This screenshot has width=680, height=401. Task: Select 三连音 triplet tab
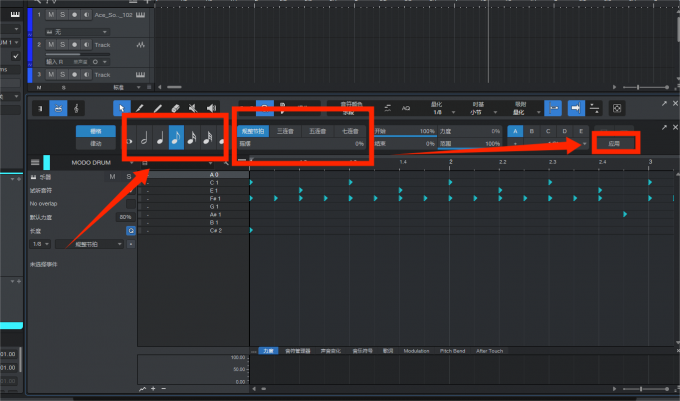[x=285, y=131]
